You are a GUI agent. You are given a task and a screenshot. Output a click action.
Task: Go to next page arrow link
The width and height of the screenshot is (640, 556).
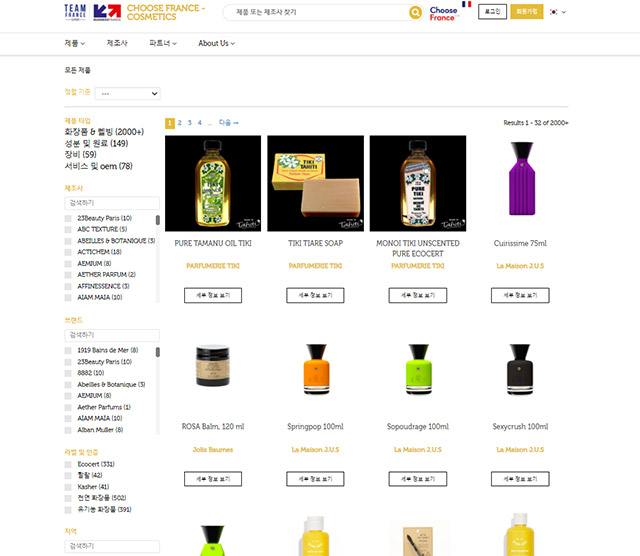click(229, 122)
